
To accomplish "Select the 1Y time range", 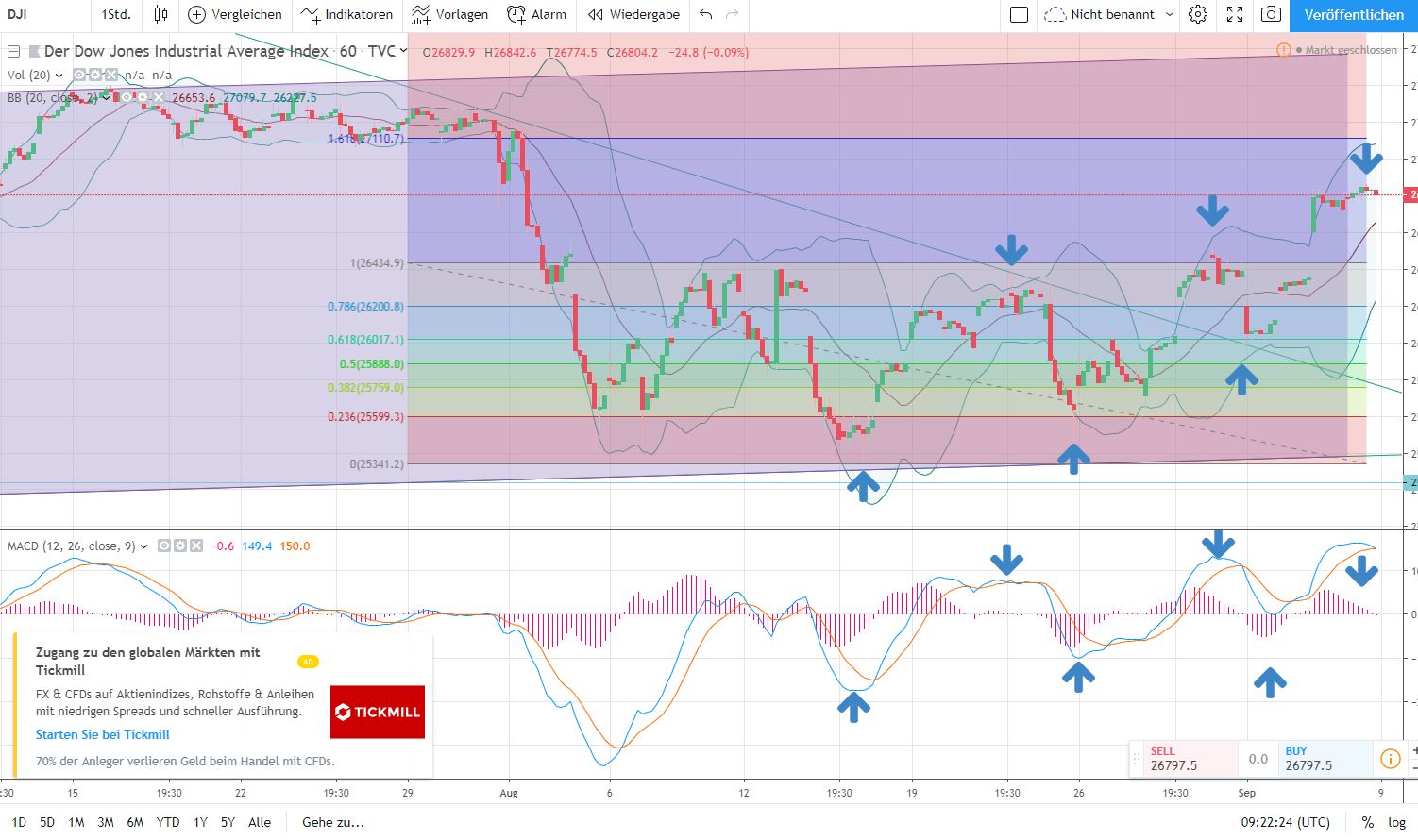I will (x=200, y=822).
